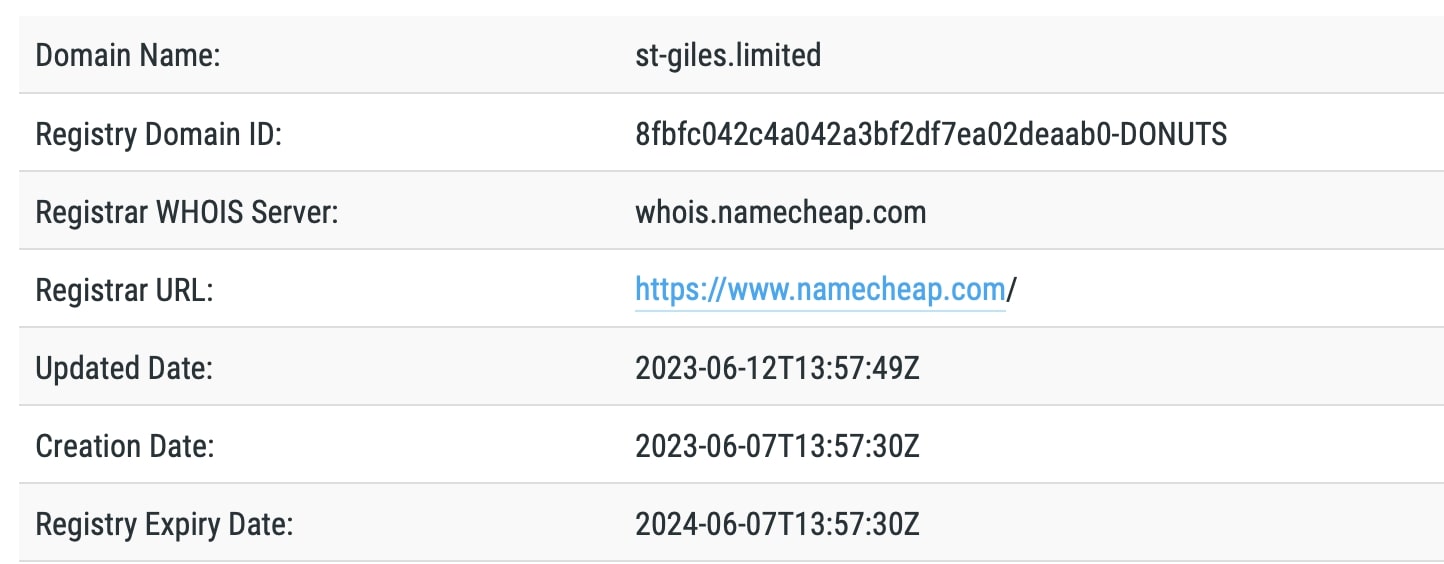Click the Creation Date value 2023-06-07T13:57:30Z
Image resolution: width=1444 pixels, height=564 pixels.
pyautogui.click(x=777, y=446)
